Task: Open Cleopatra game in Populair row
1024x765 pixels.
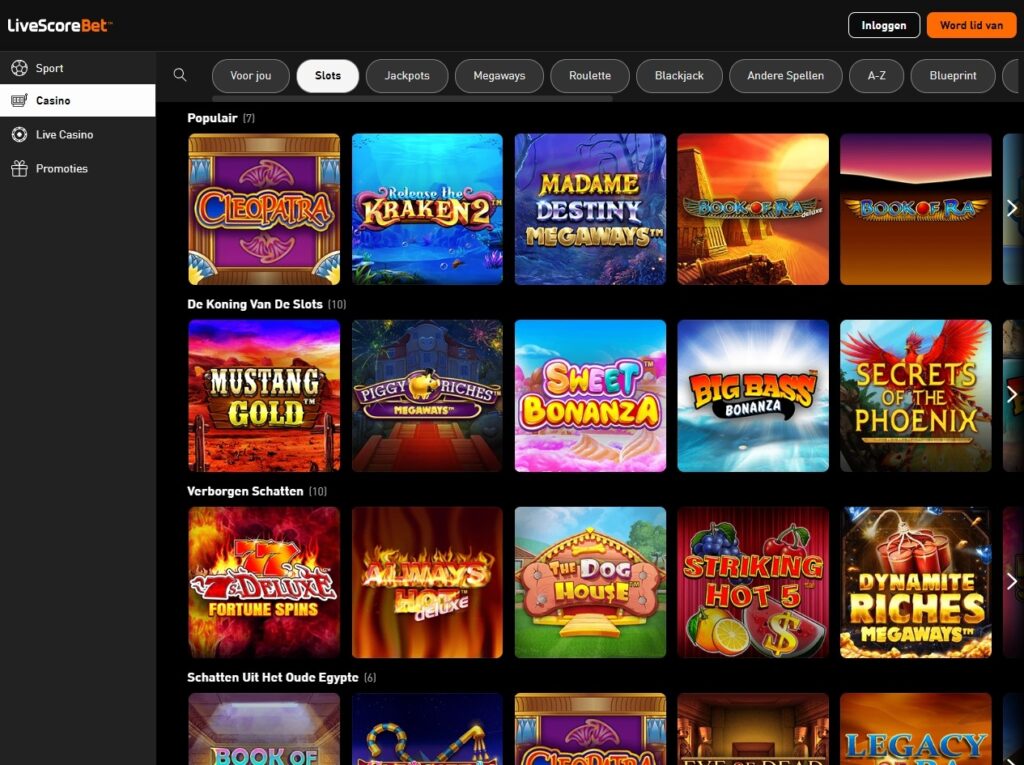Action: 264,209
